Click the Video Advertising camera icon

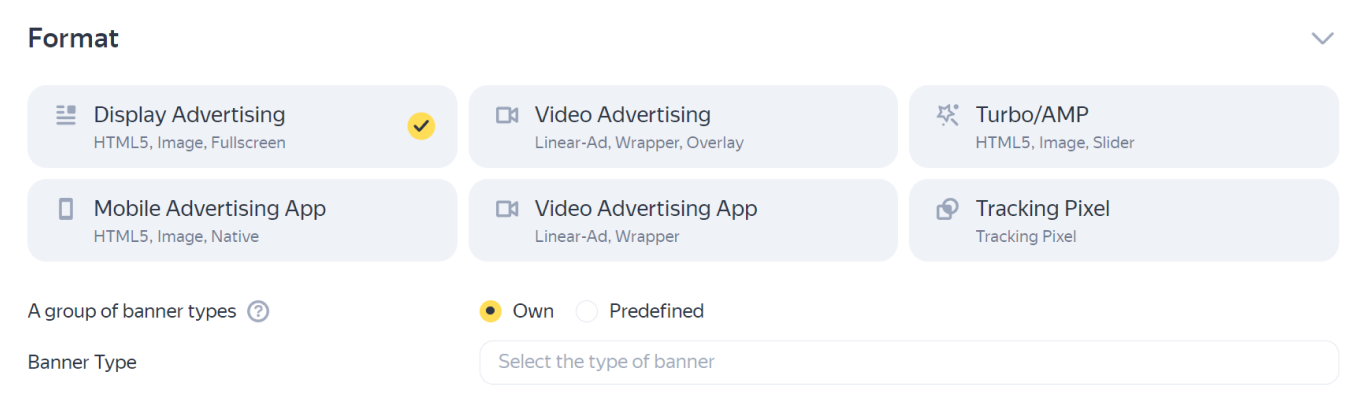click(x=507, y=115)
